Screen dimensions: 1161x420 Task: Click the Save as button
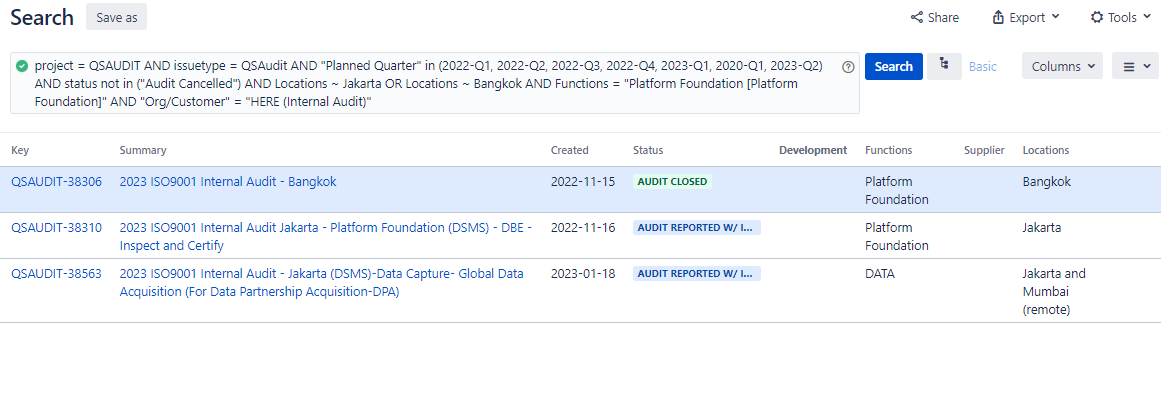116,17
